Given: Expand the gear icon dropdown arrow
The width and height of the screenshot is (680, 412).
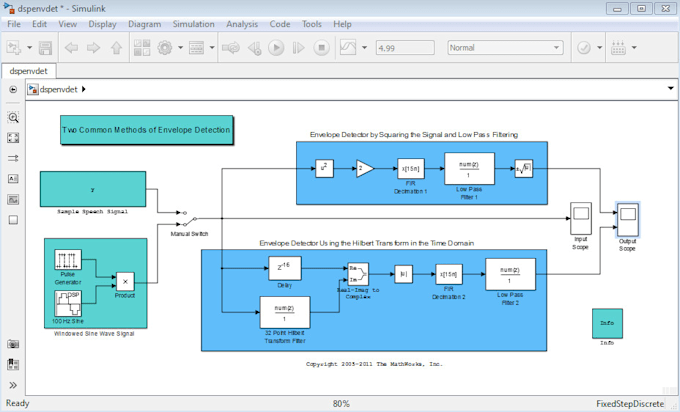Looking at the screenshot, I should pos(180,48).
